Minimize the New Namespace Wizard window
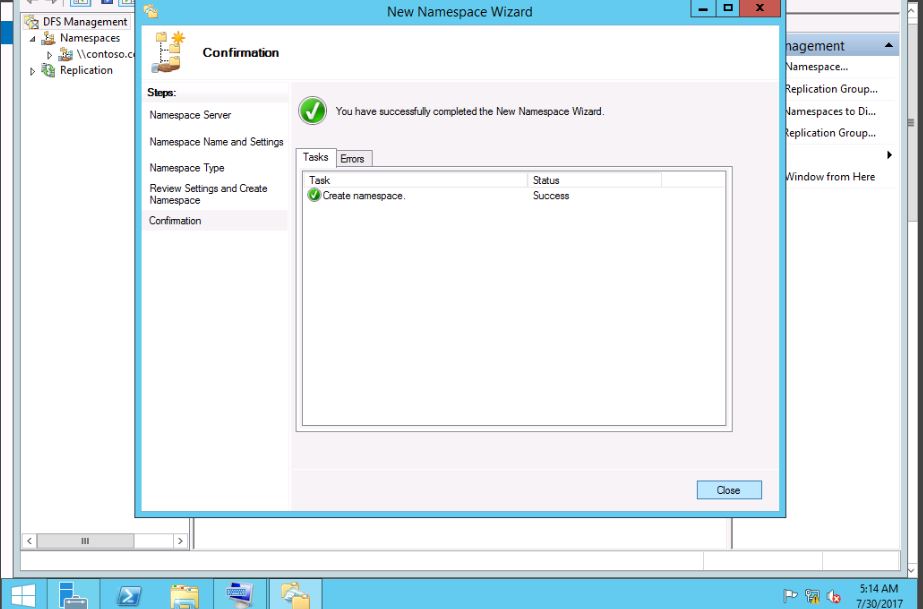Image resolution: width=923 pixels, height=609 pixels. pos(702,8)
